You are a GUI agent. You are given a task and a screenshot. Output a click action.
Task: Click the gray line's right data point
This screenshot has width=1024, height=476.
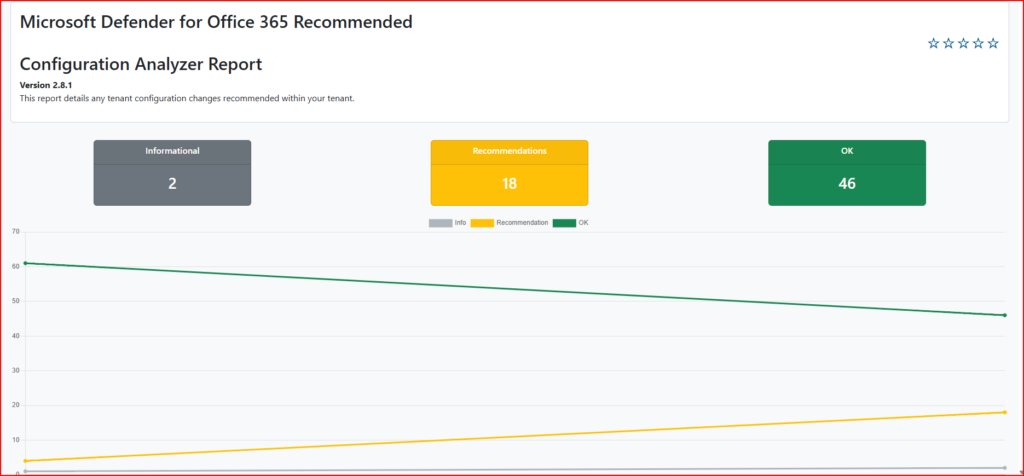click(x=1004, y=468)
